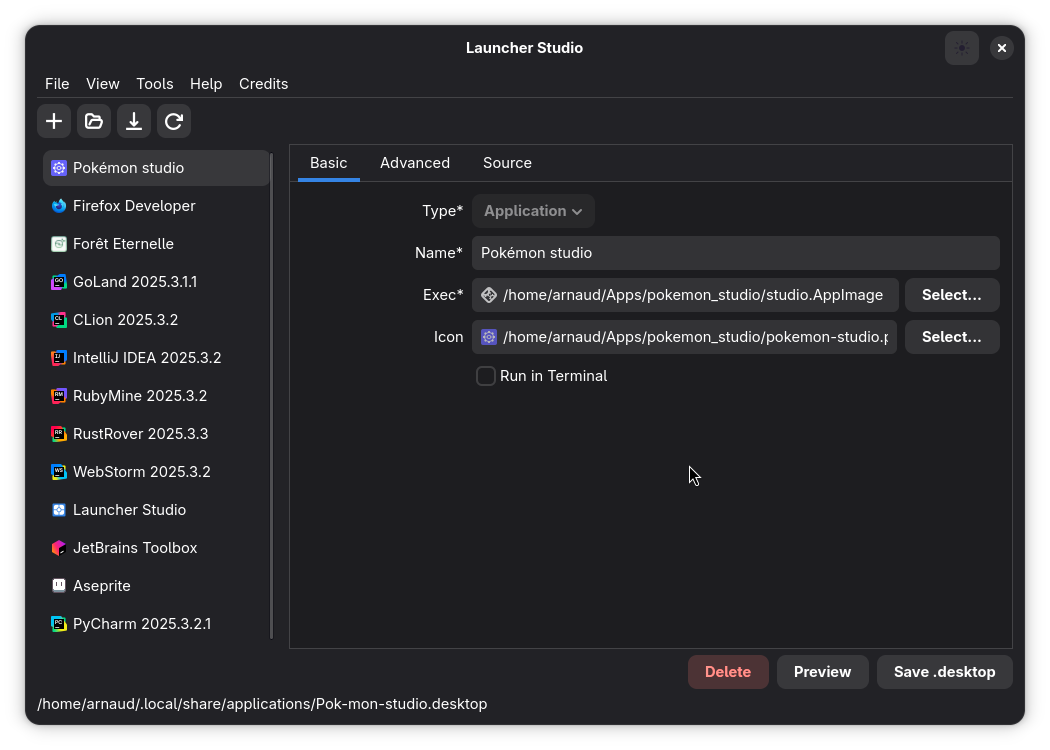Enable the Run in Terminal checkbox
This screenshot has height=750, width=1050.
pos(485,375)
